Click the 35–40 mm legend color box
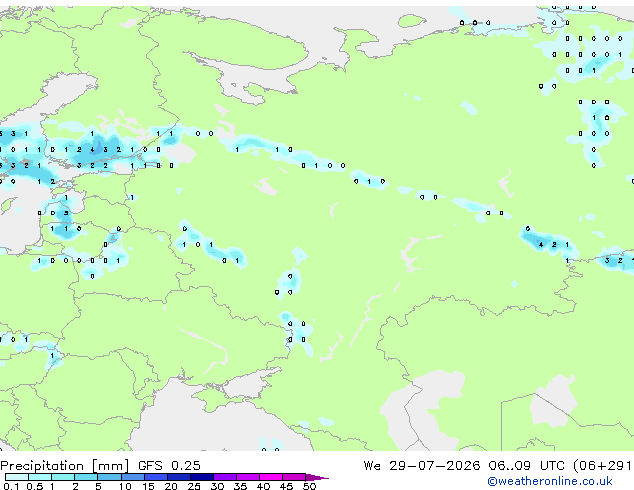Screen dimensions: 634x490 [247, 477]
